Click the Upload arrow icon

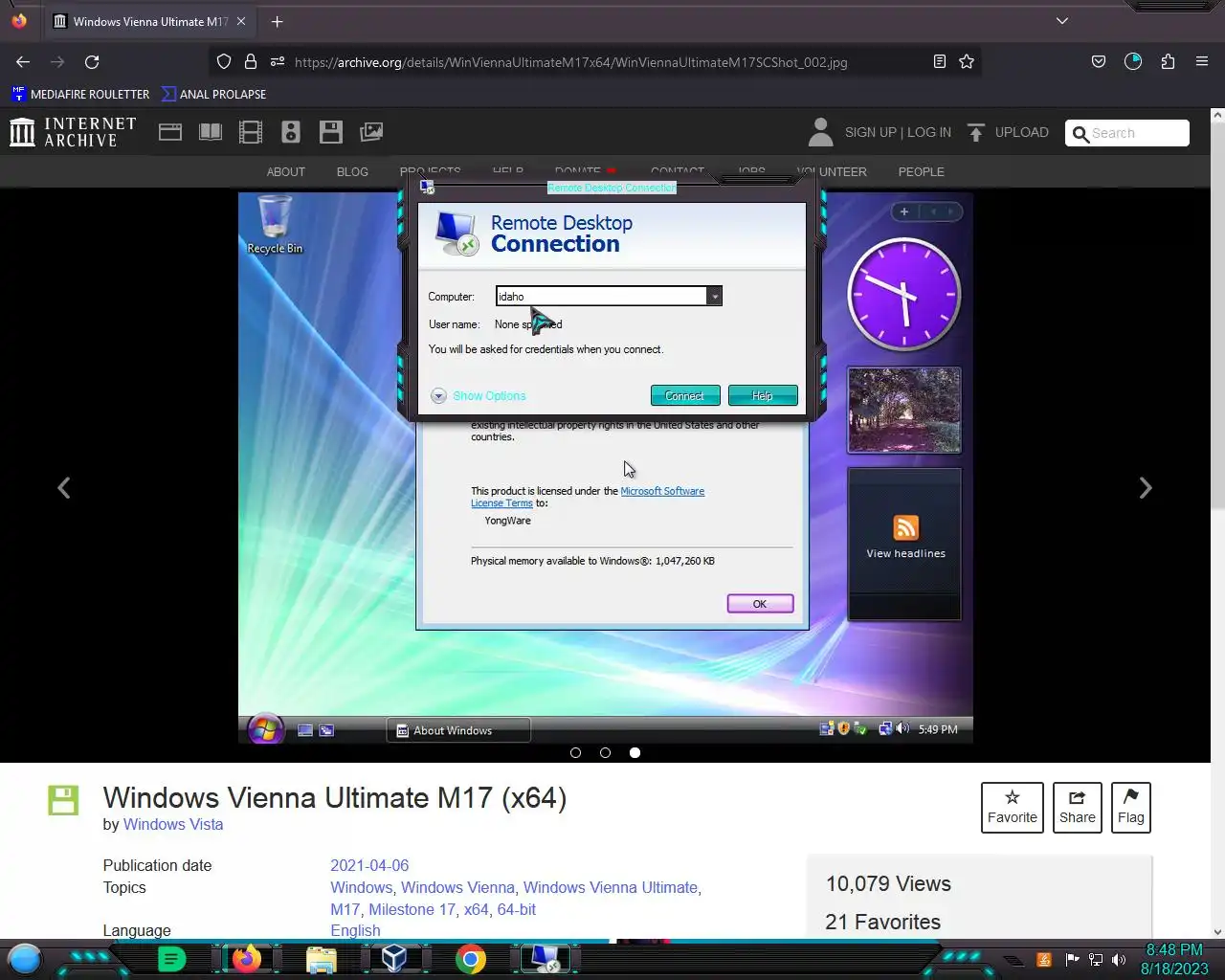point(975,132)
